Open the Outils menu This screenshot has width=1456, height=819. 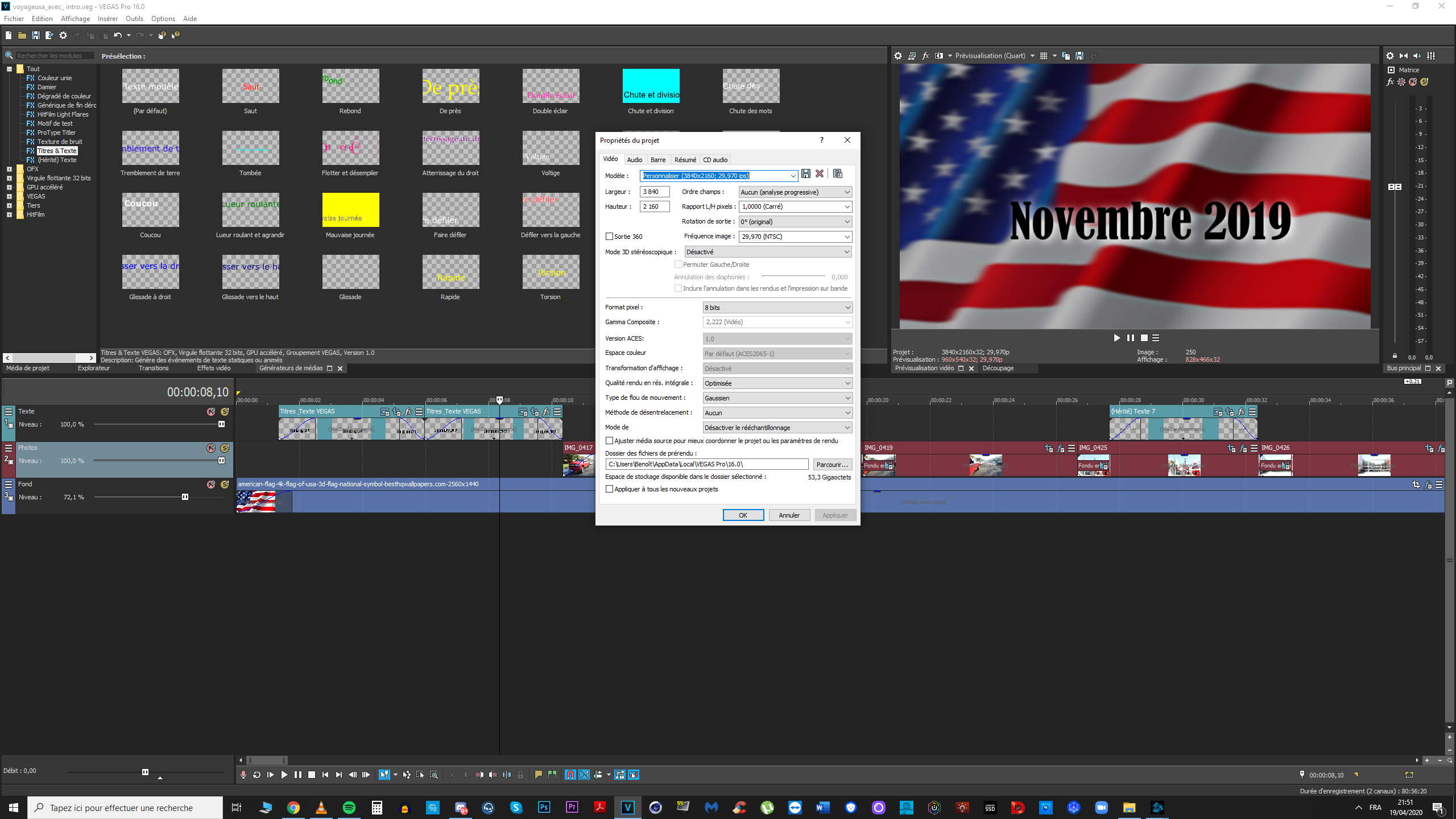pyautogui.click(x=134, y=19)
